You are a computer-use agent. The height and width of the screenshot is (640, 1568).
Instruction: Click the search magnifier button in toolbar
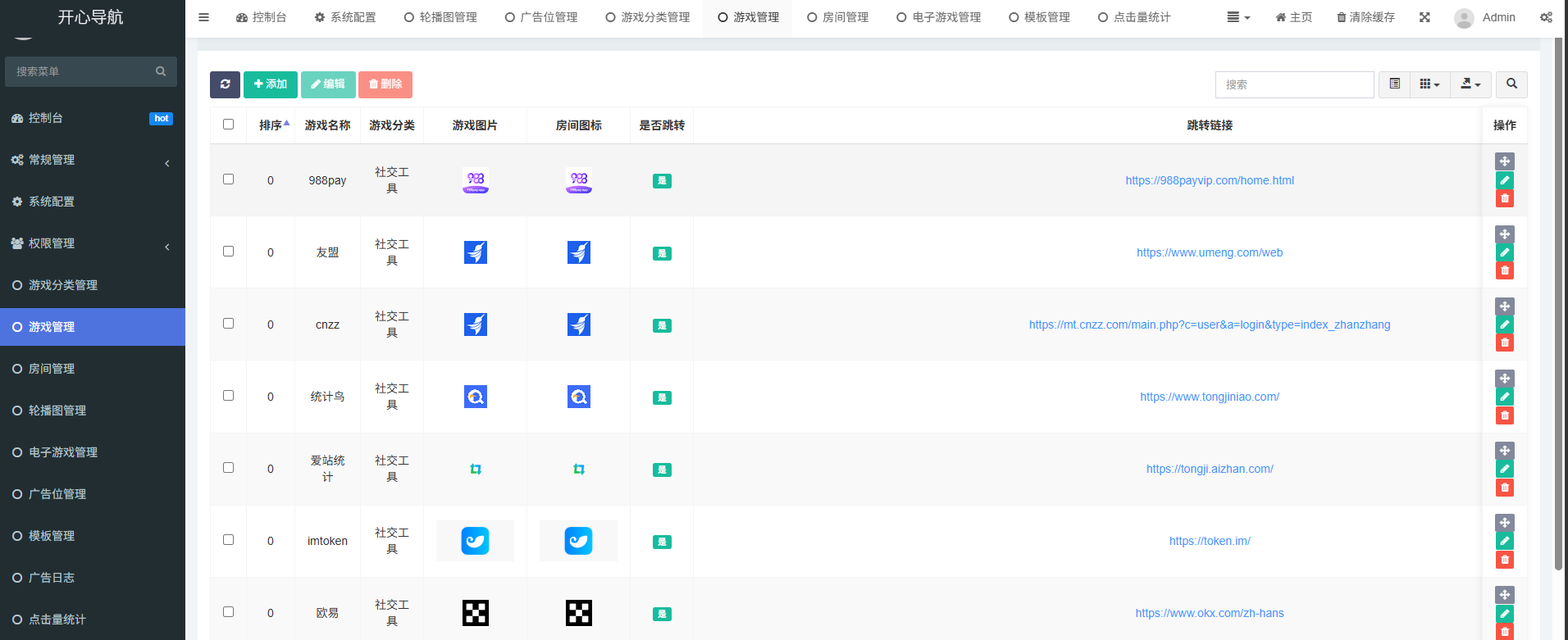1511,84
